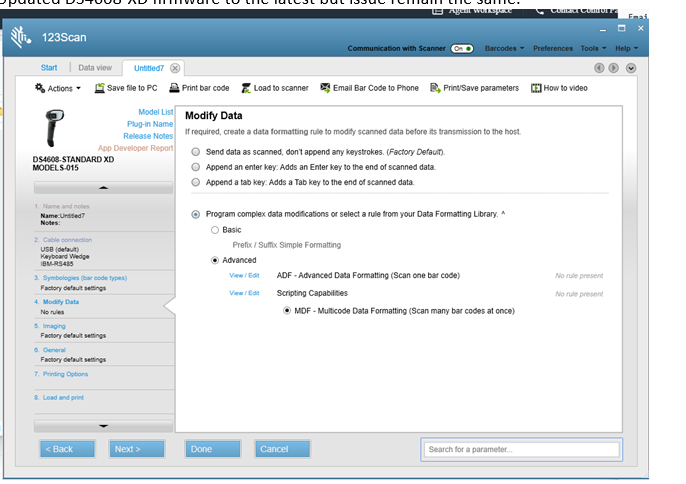Click the Save file to PC label
Screen dimensions: 686x484
tap(132, 88)
